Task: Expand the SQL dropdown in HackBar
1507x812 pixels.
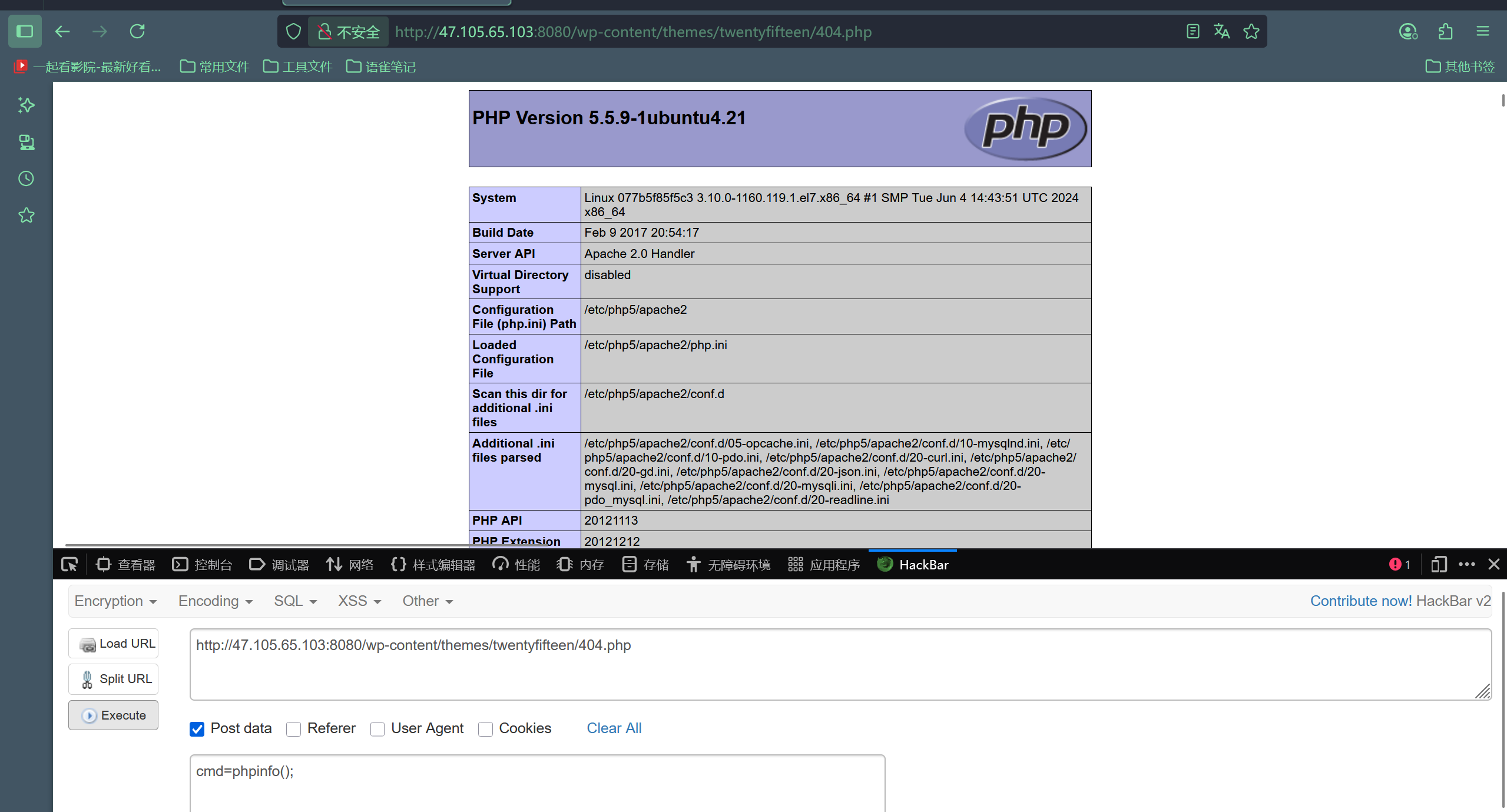Action: [295, 601]
